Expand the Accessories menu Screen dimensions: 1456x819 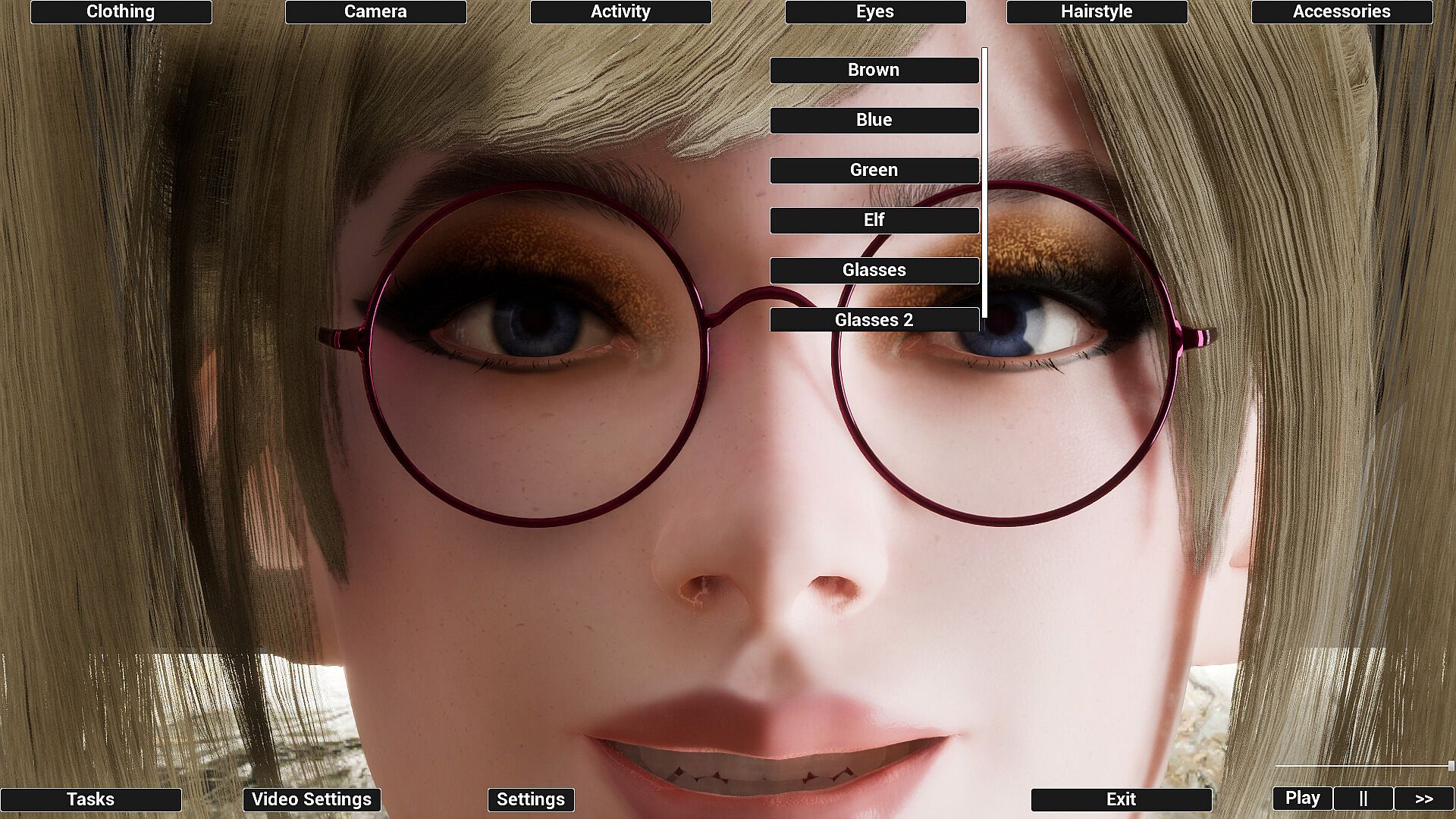[x=1341, y=12]
